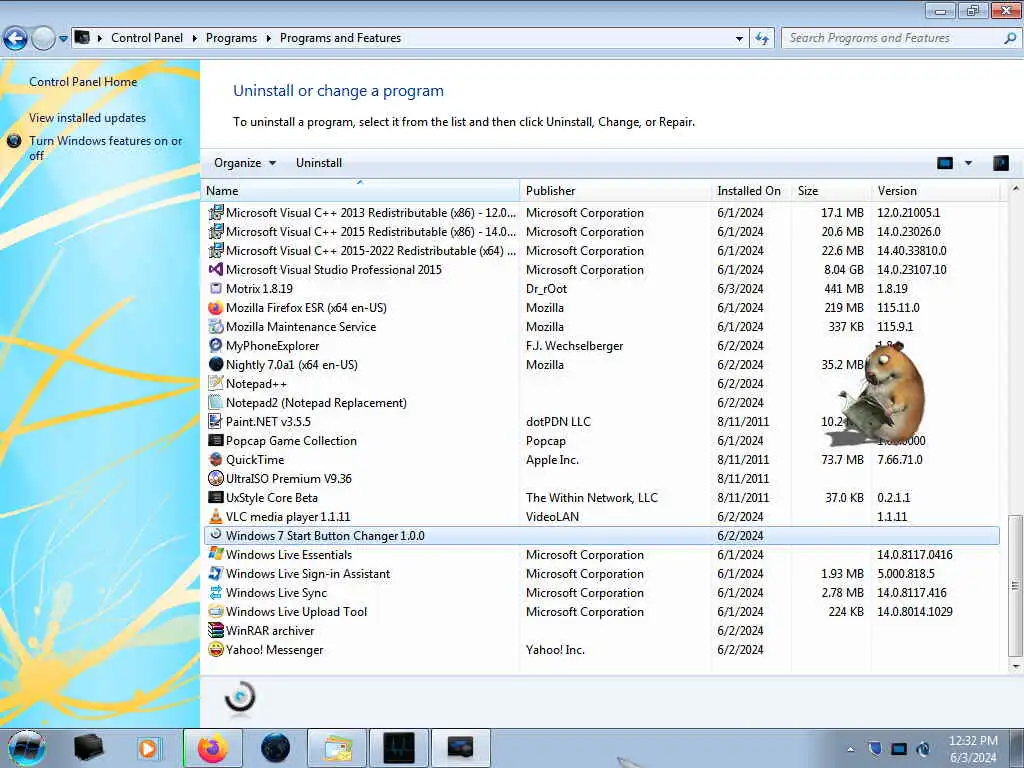1024x768 pixels.
Task: Click the list vertical scrollbar thumb
Action: (x=1015, y=586)
